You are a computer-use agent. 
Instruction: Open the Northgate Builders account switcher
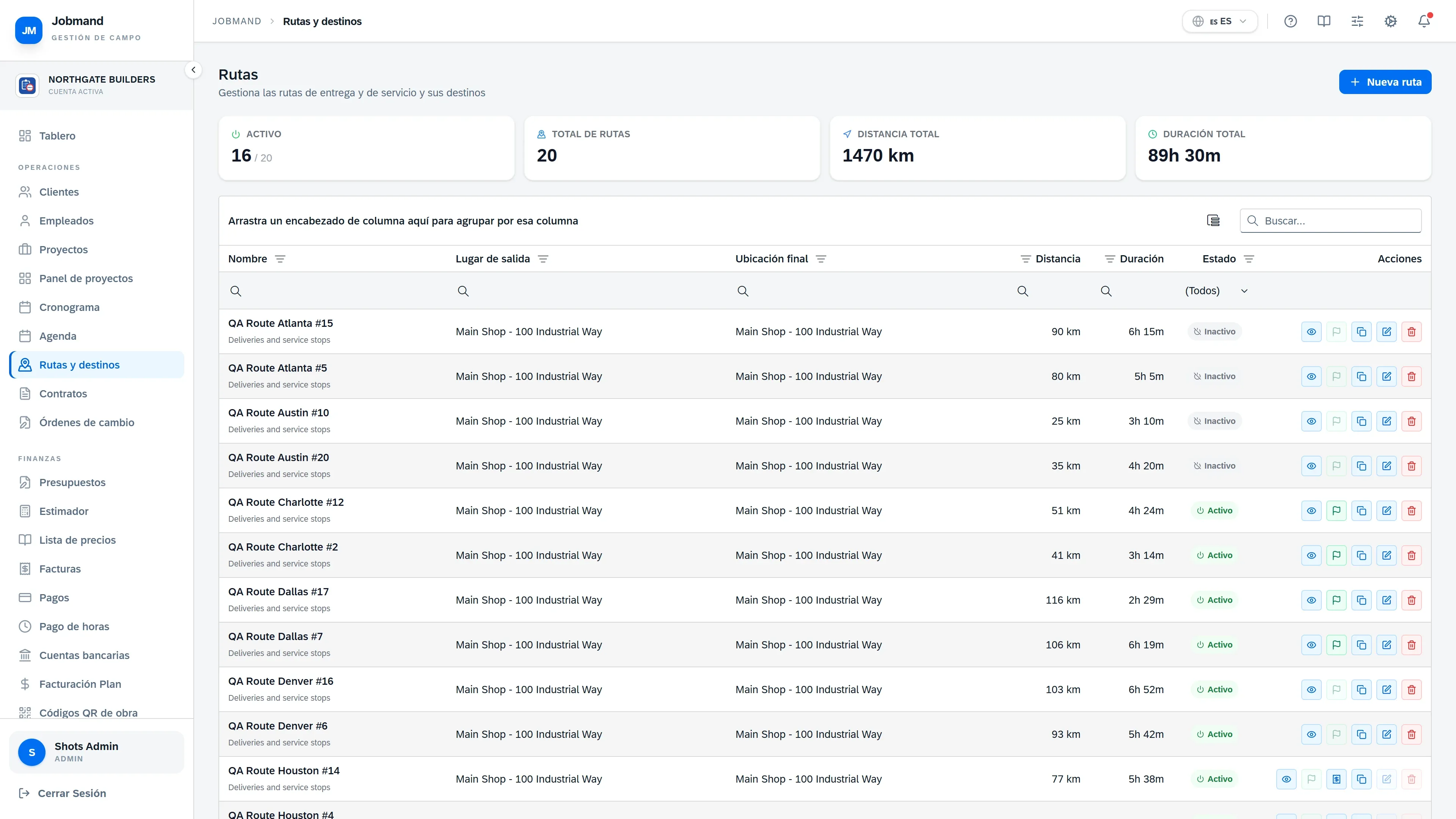[97, 85]
